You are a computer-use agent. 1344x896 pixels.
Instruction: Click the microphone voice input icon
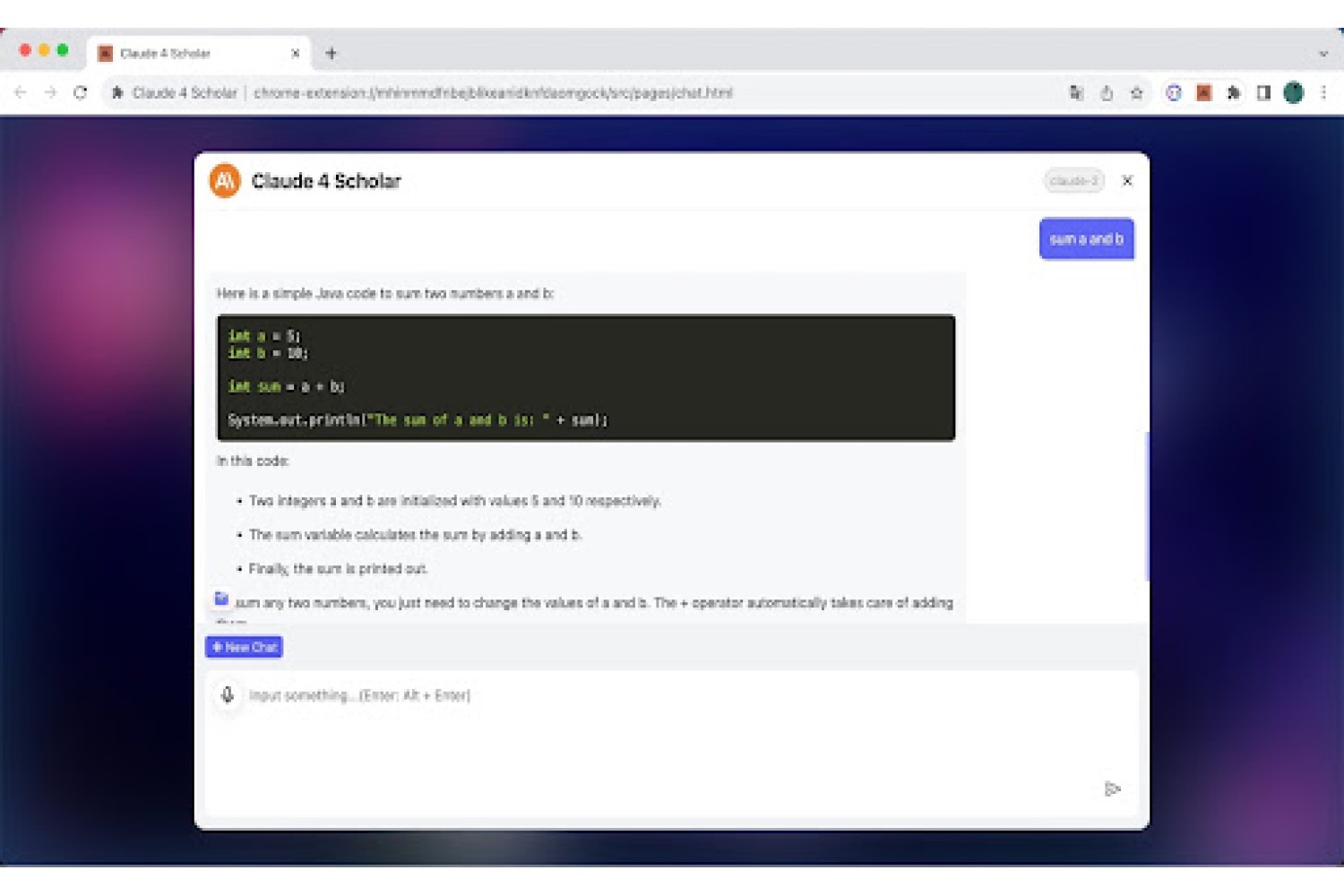click(228, 695)
